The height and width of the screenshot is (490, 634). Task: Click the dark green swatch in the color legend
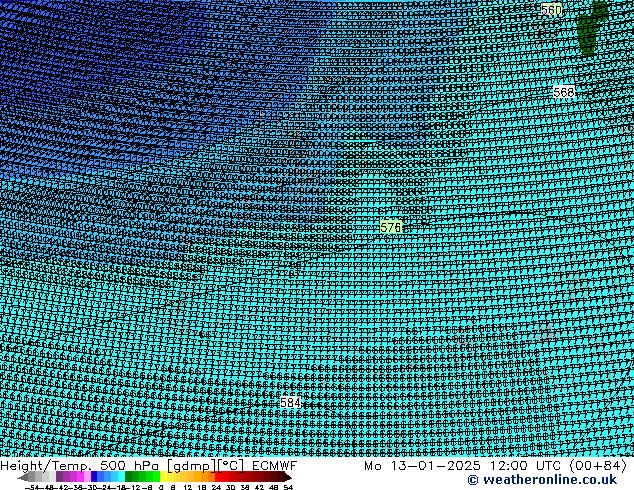click(129, 477)
